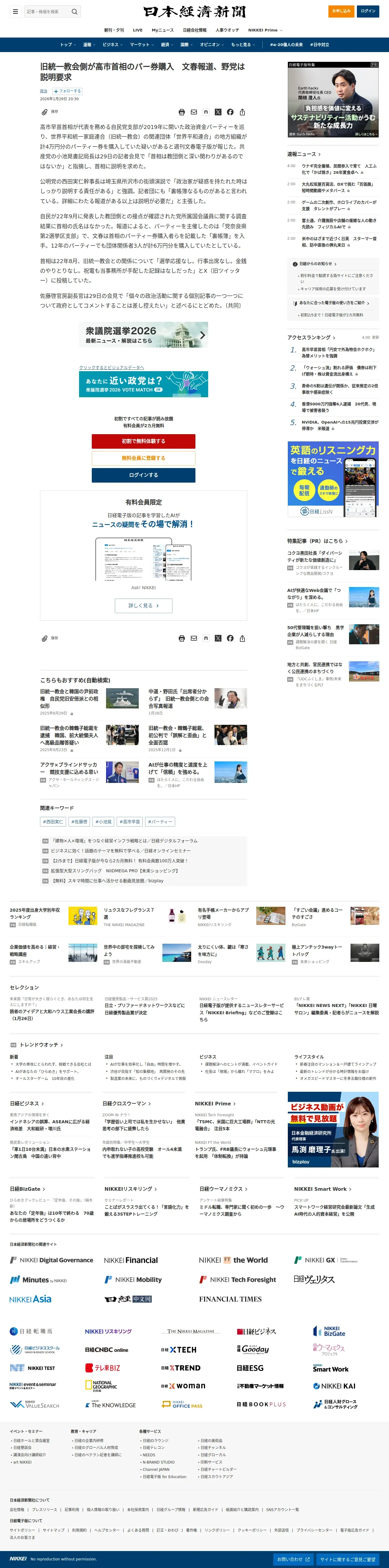Screen dimensions: 389x1568
Task: Open LIVE in header menu
Action: click(138, 30)
